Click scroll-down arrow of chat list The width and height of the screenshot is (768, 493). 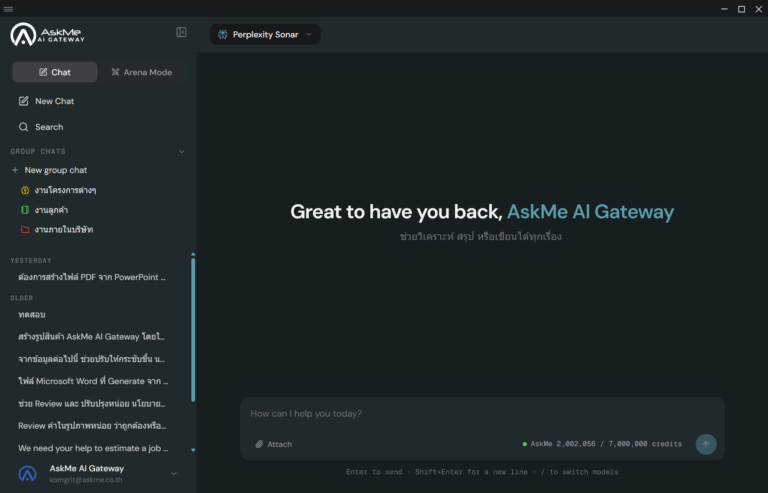click(x=193, y=450)
